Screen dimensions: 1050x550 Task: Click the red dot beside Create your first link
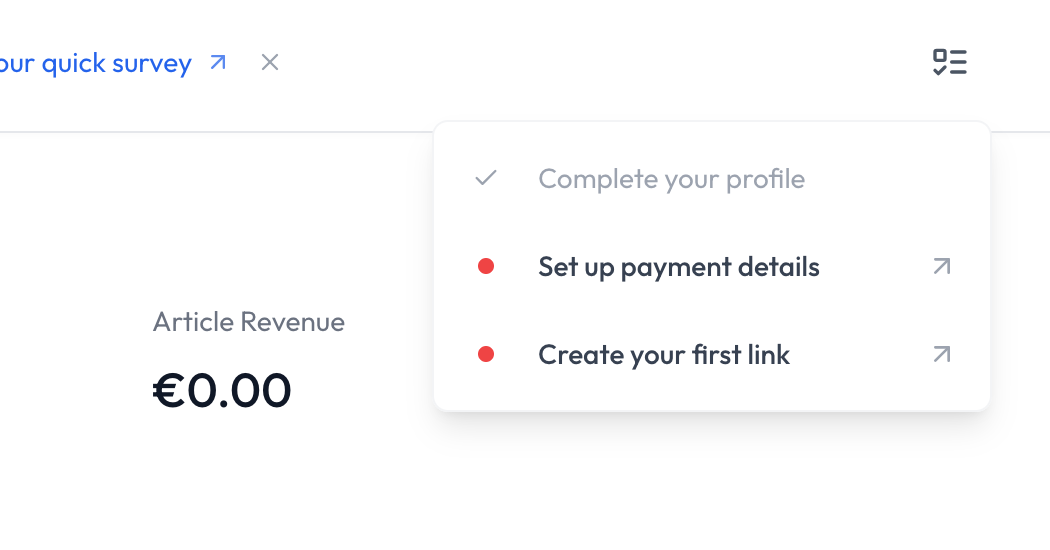click(x=485, y=354)
